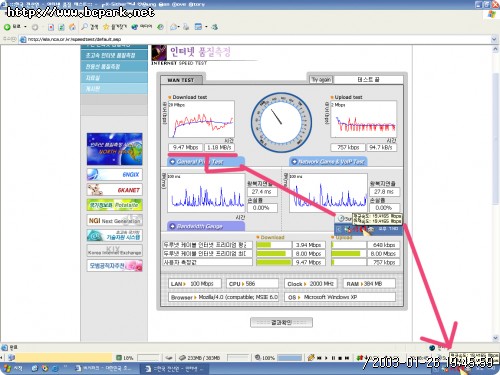Viewport: 500px width, 375px height.
Task: Launch the first quick launch icon
Action: (x=35, y=369)
